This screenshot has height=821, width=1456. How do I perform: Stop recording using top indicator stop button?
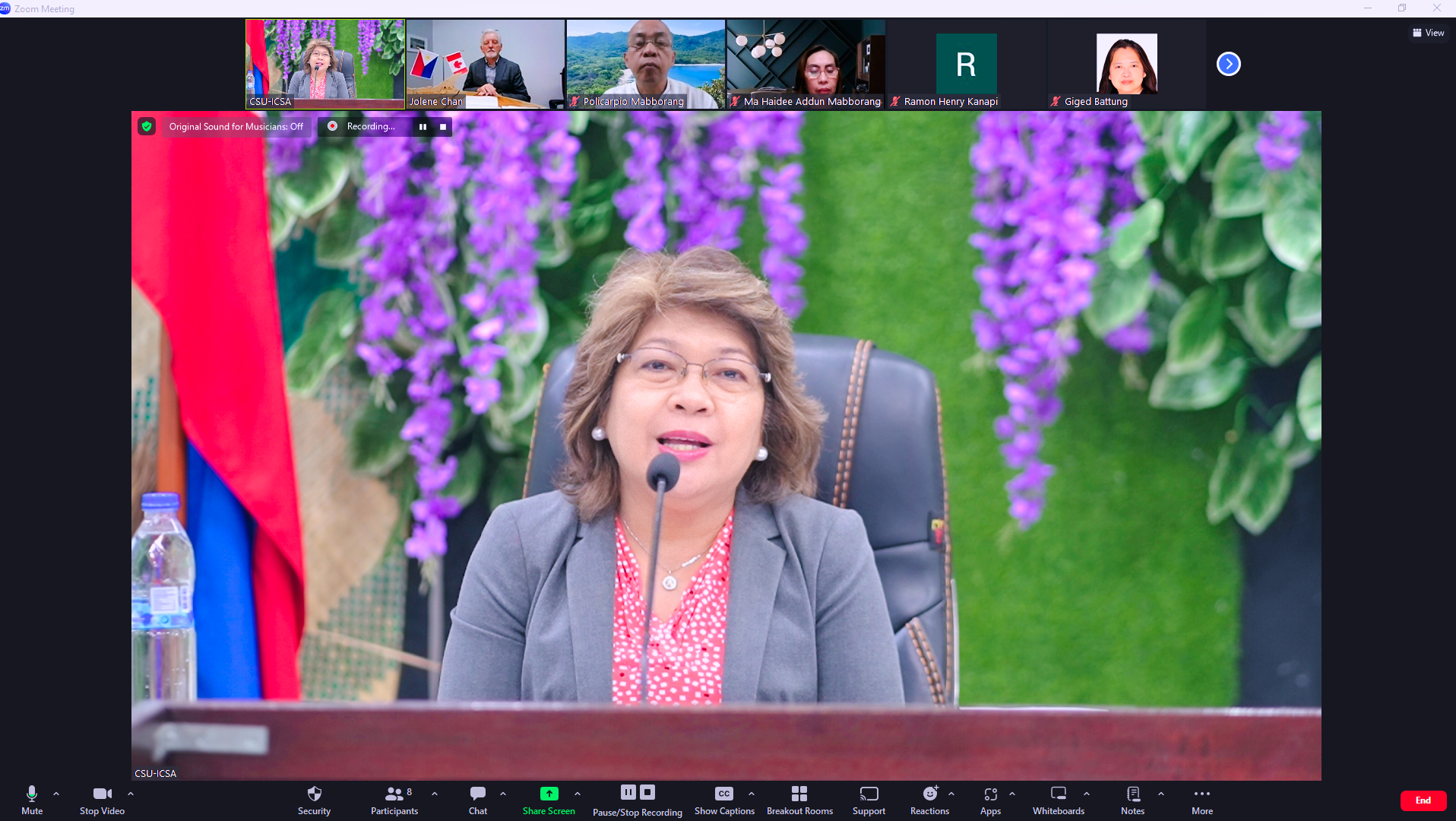point(443,127)
